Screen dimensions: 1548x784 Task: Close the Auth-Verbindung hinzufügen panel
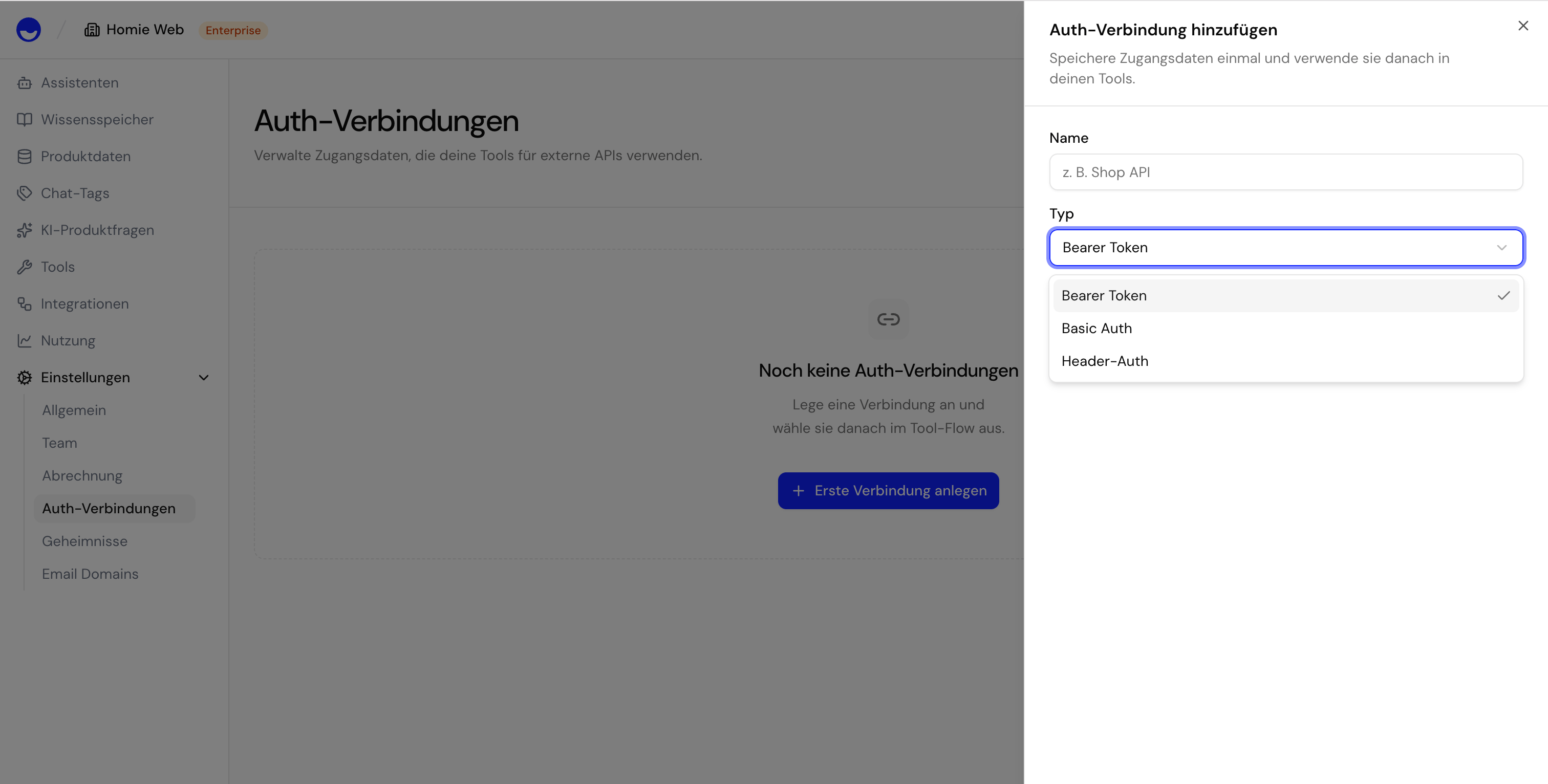point(1523,25)
